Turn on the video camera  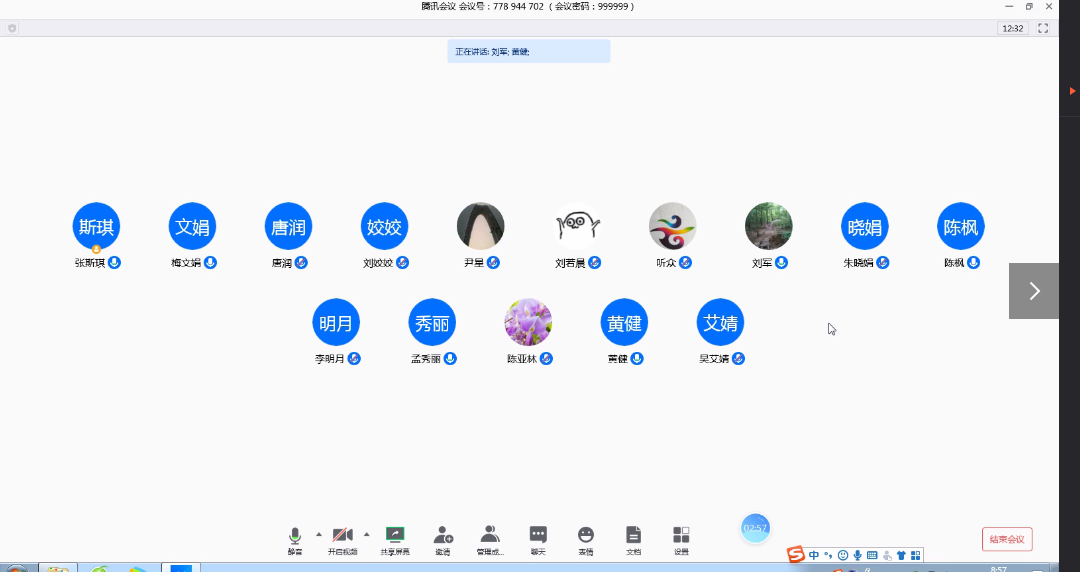pyautogui.click(x=342, y=538)
